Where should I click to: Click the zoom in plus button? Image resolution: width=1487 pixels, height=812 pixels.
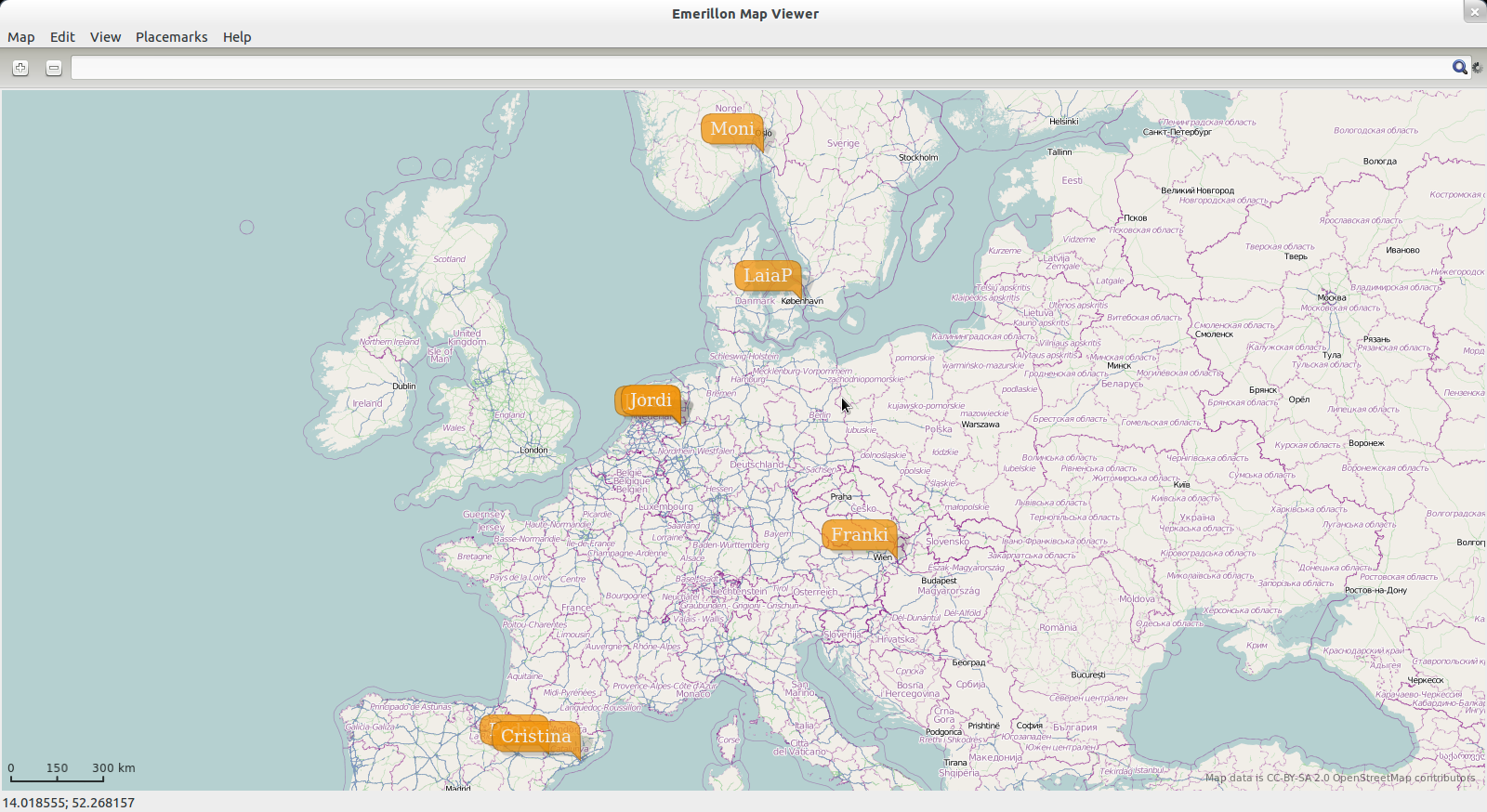20,68
